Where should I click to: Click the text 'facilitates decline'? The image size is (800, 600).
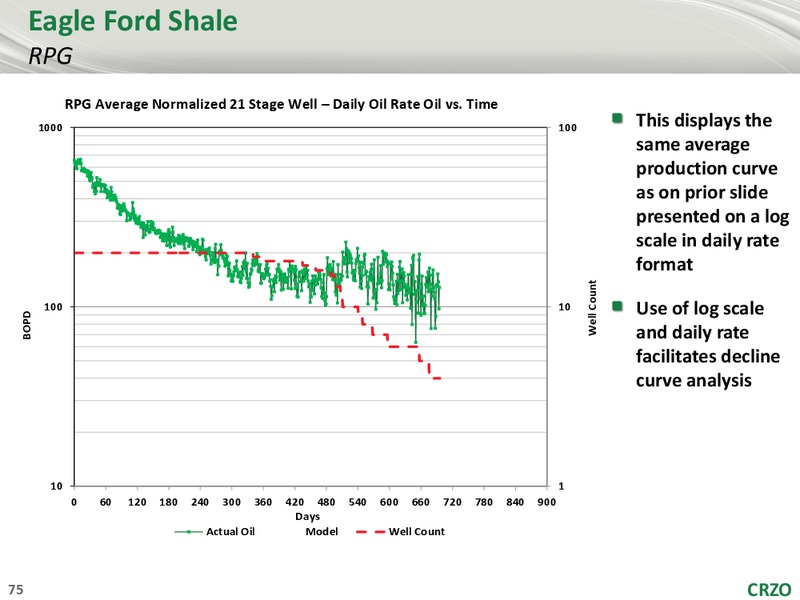point(708,356)
